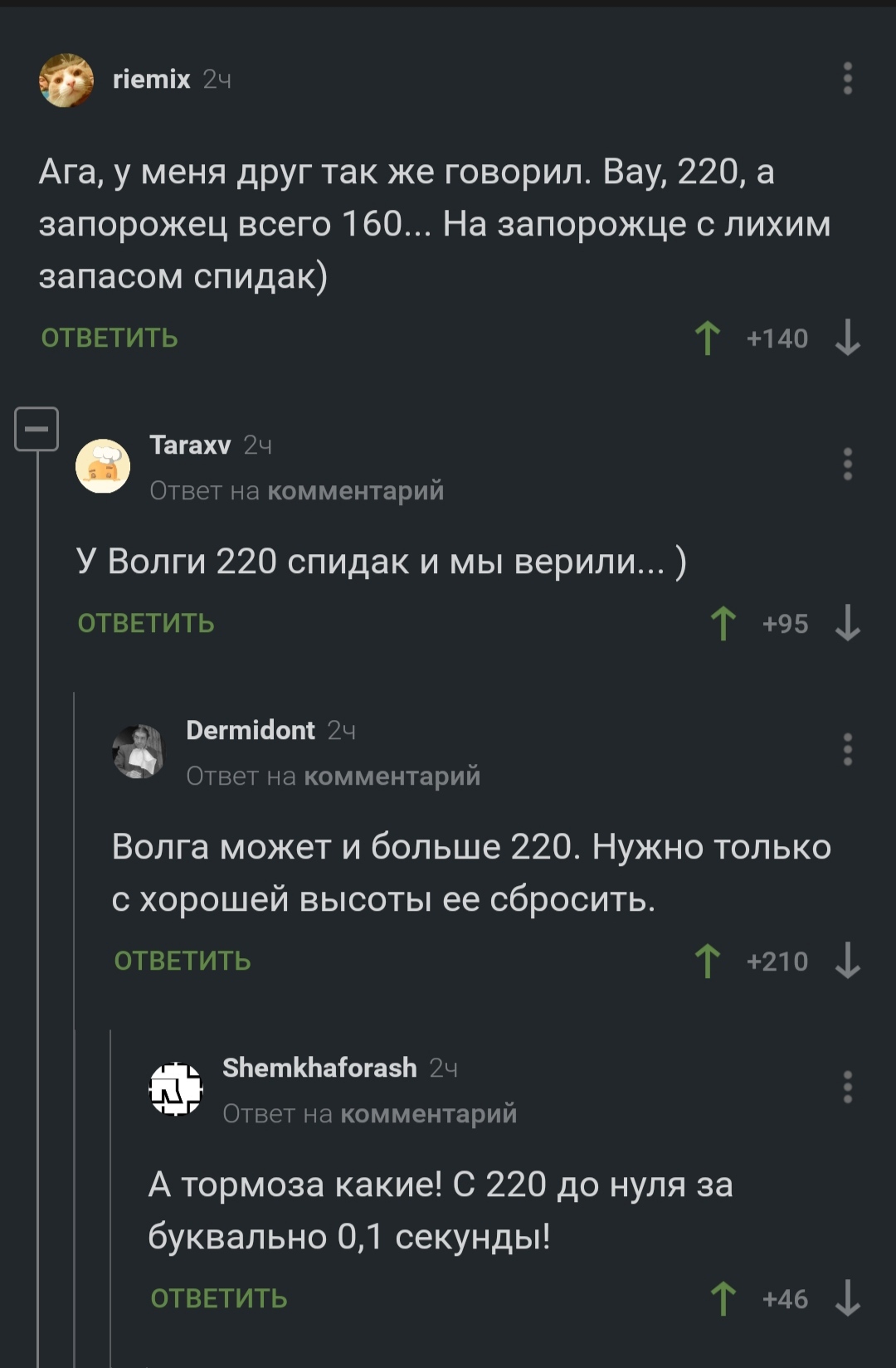896x1368 pixels.
Task: Open Shemkhaforash's profile by username
Action: click(319, 1068)
